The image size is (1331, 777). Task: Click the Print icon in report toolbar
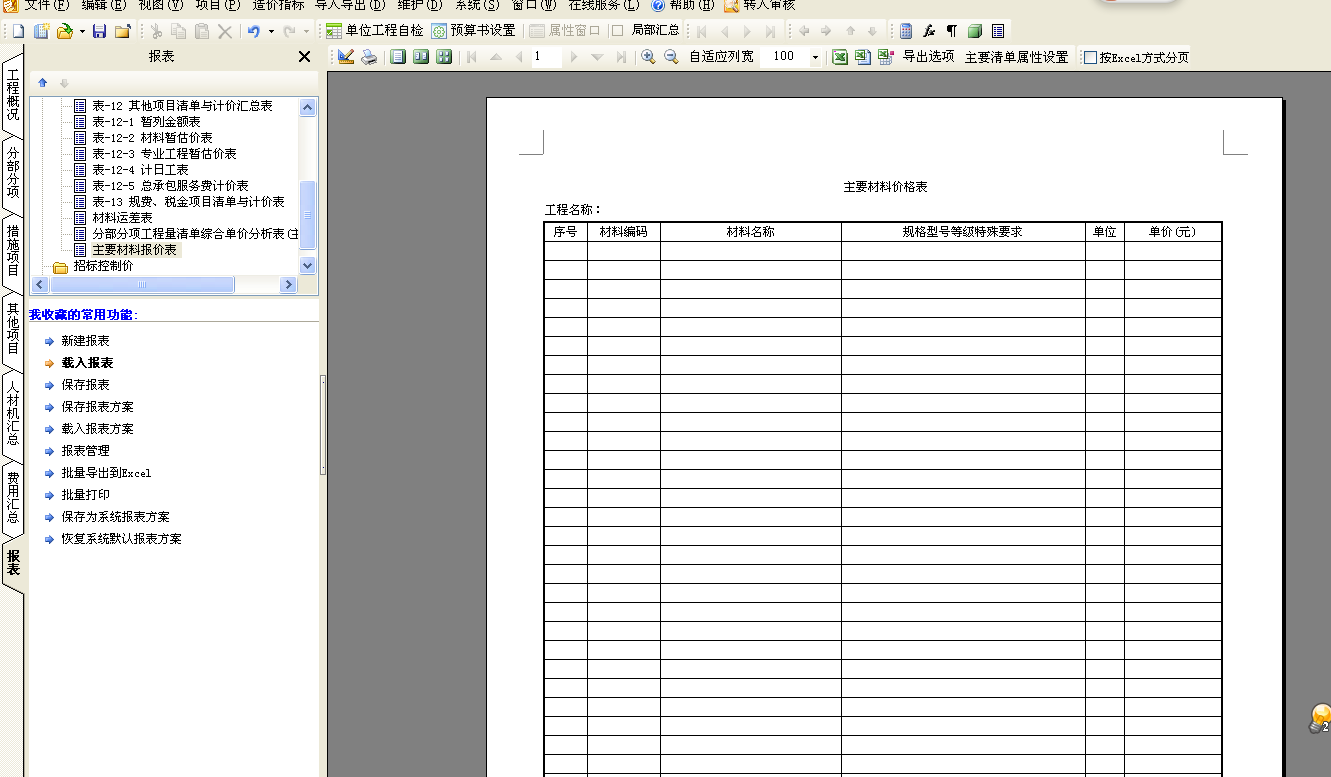(x=369, y=57)
